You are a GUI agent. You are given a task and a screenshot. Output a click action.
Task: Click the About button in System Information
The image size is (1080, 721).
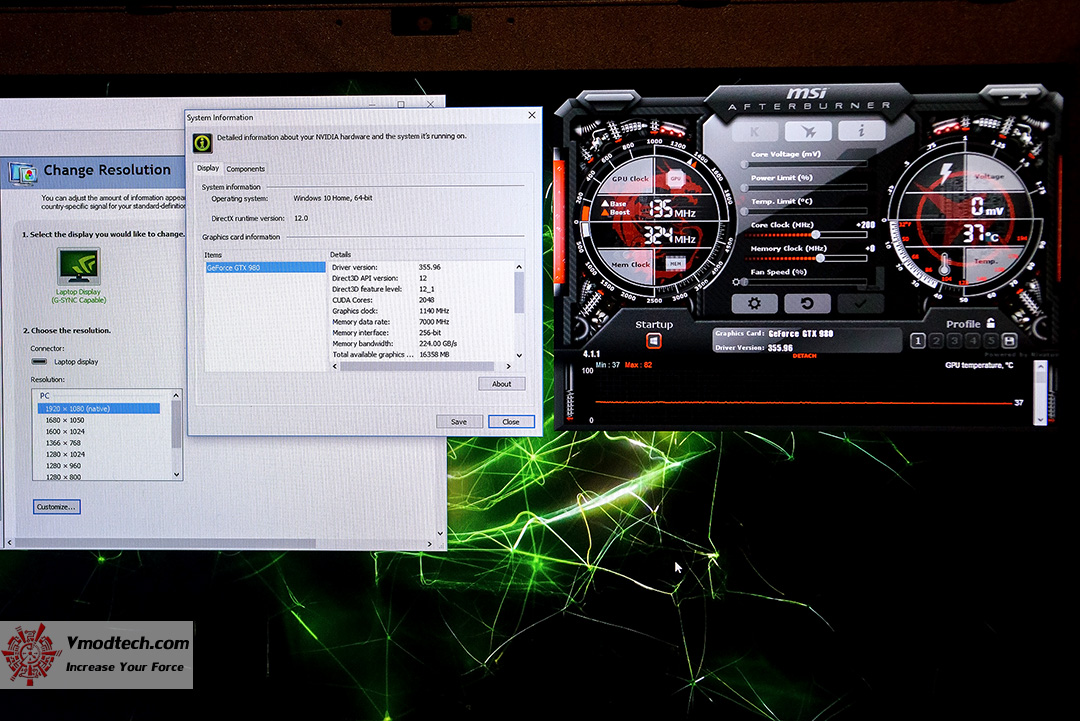click(x=501, y=384)
